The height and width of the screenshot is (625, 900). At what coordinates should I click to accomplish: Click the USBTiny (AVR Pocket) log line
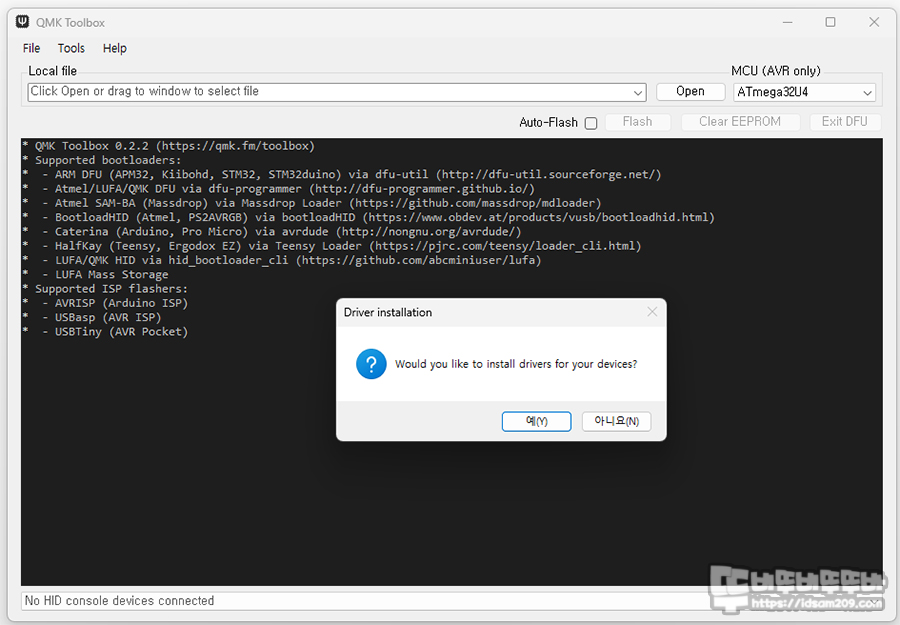(x=105, y=332)
